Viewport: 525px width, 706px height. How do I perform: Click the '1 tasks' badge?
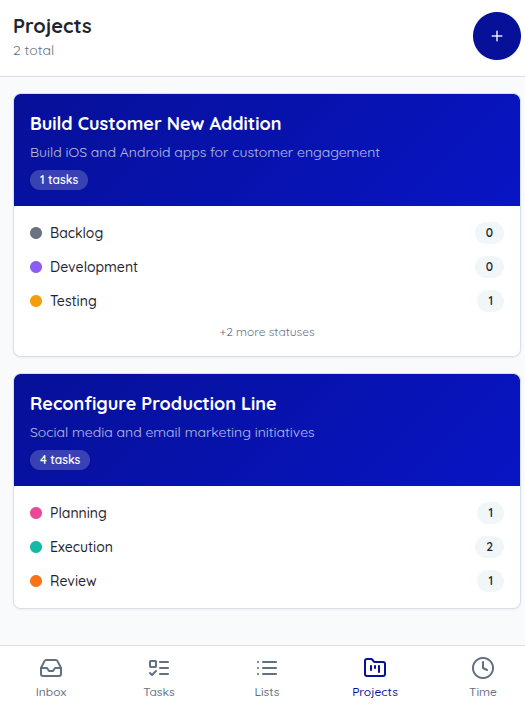point(59,180)
